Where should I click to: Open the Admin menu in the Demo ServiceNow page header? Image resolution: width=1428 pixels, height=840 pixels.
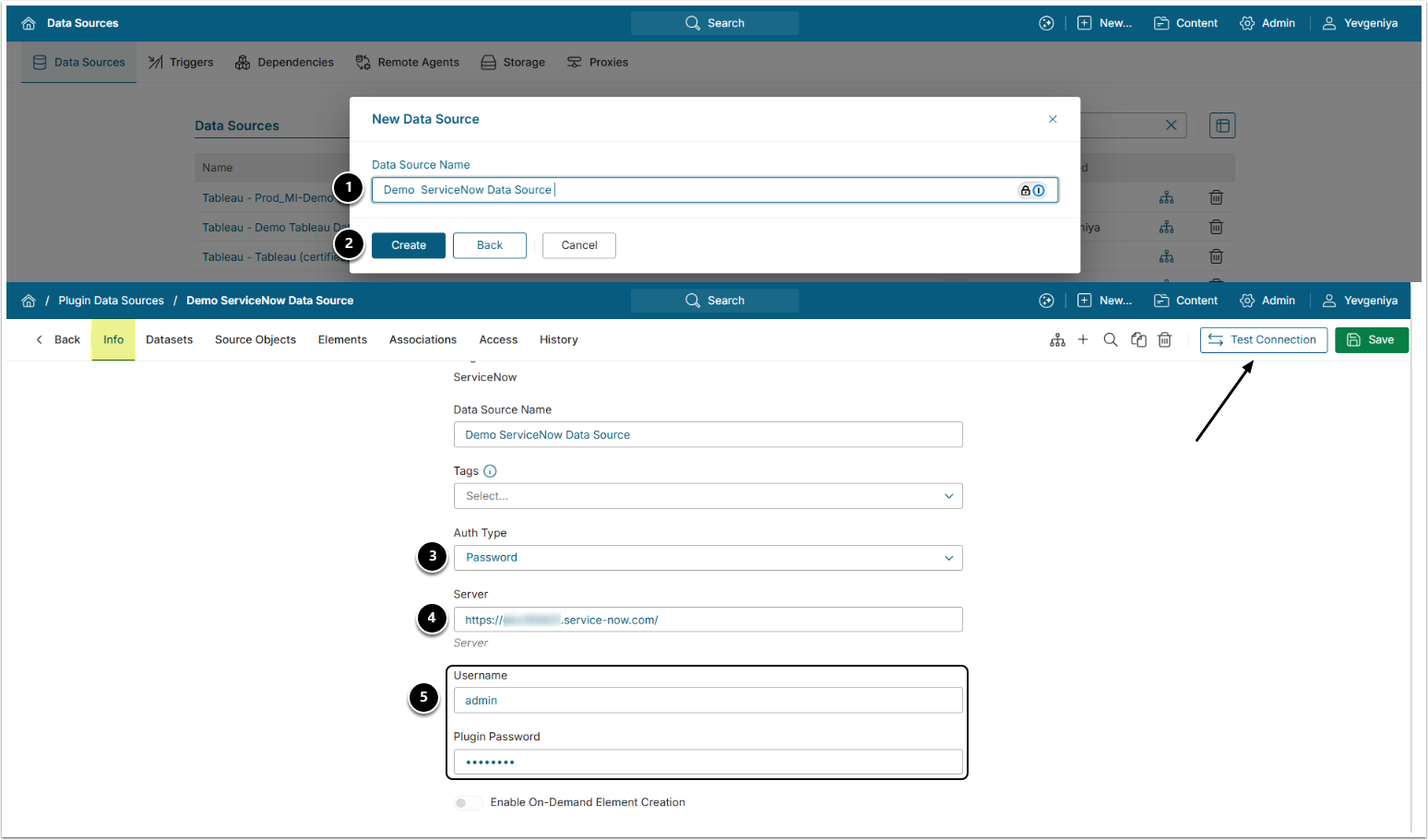point(1267,301)
